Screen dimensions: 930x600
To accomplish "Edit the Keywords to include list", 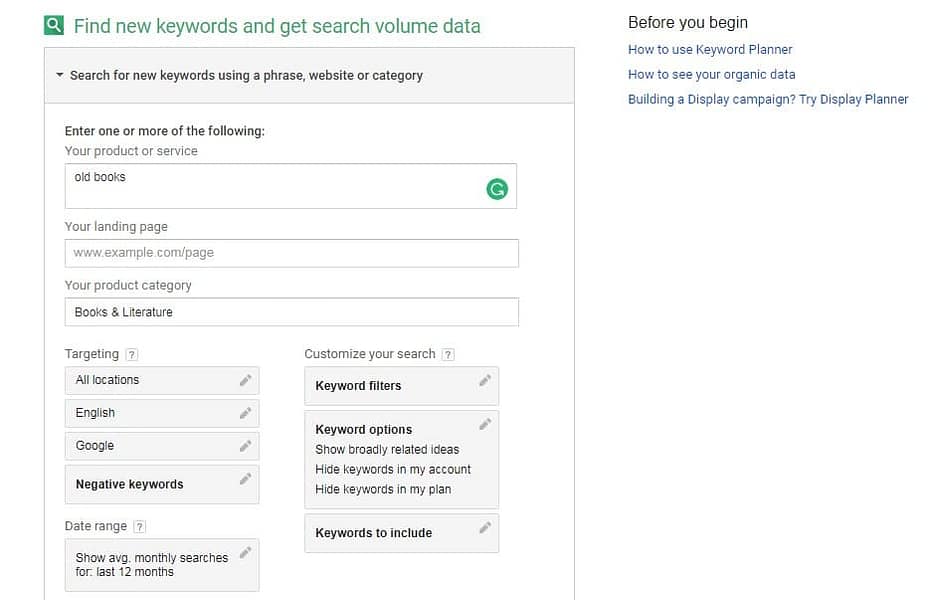I will tap(484, 528).
